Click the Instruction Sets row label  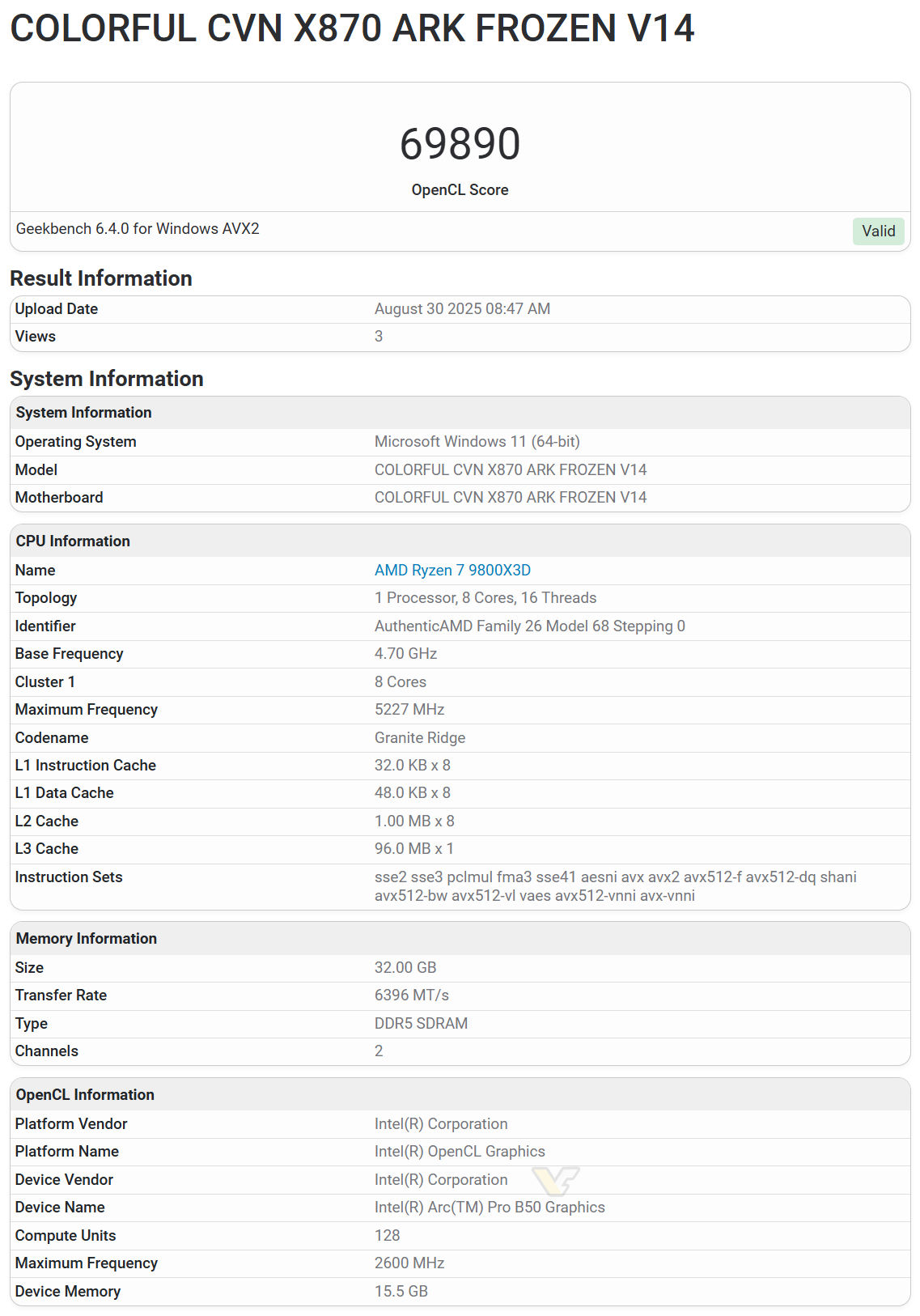pos(69,877)
